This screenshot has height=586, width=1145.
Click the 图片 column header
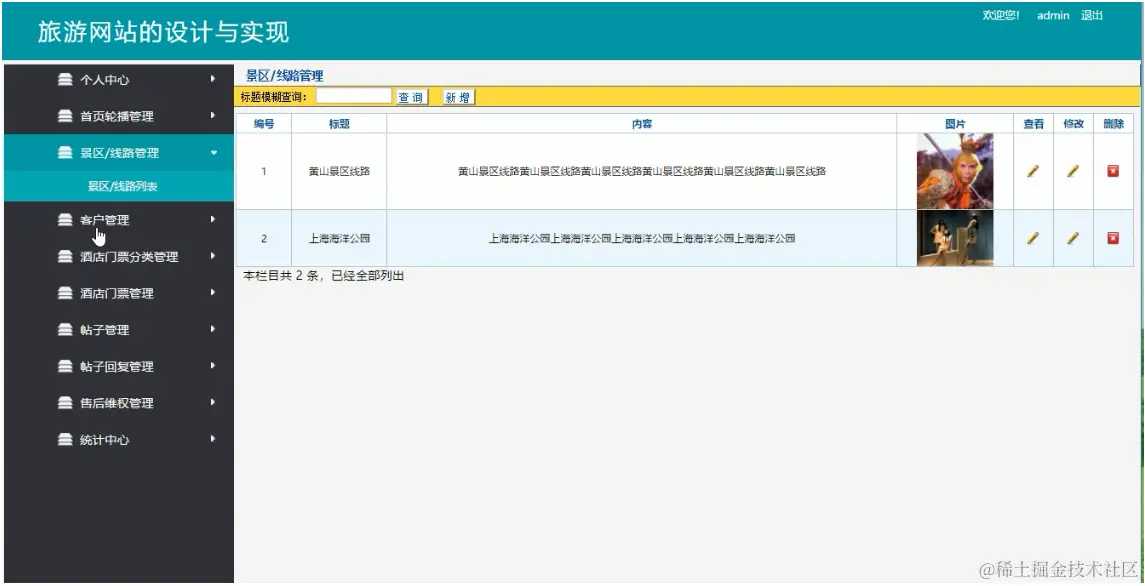(x=955, y=124)
